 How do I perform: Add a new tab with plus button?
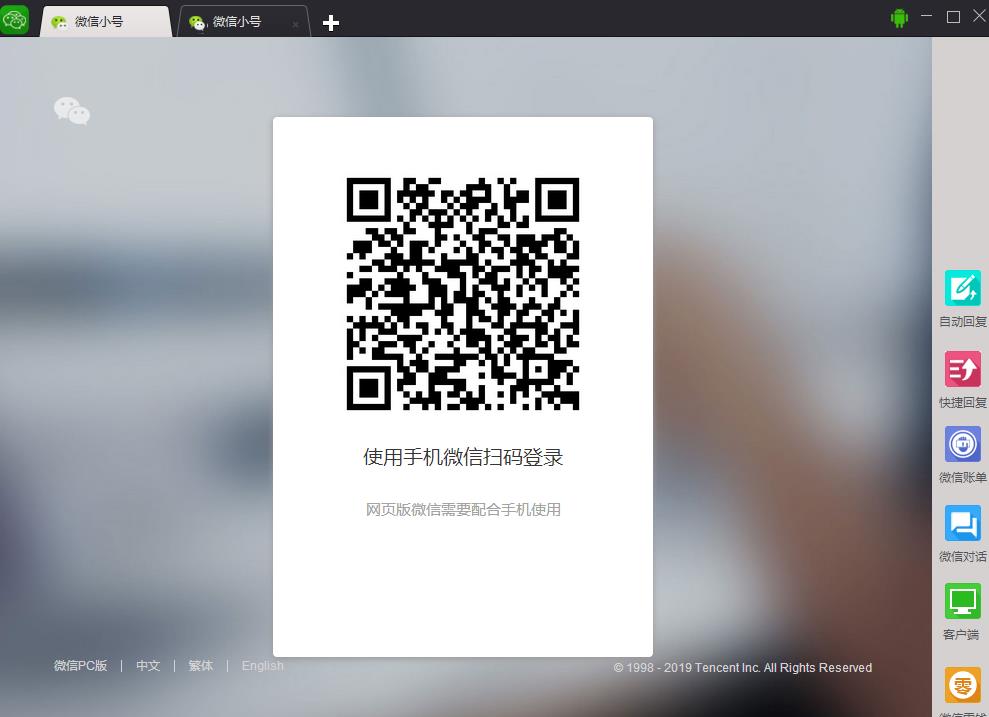(331, 23)
